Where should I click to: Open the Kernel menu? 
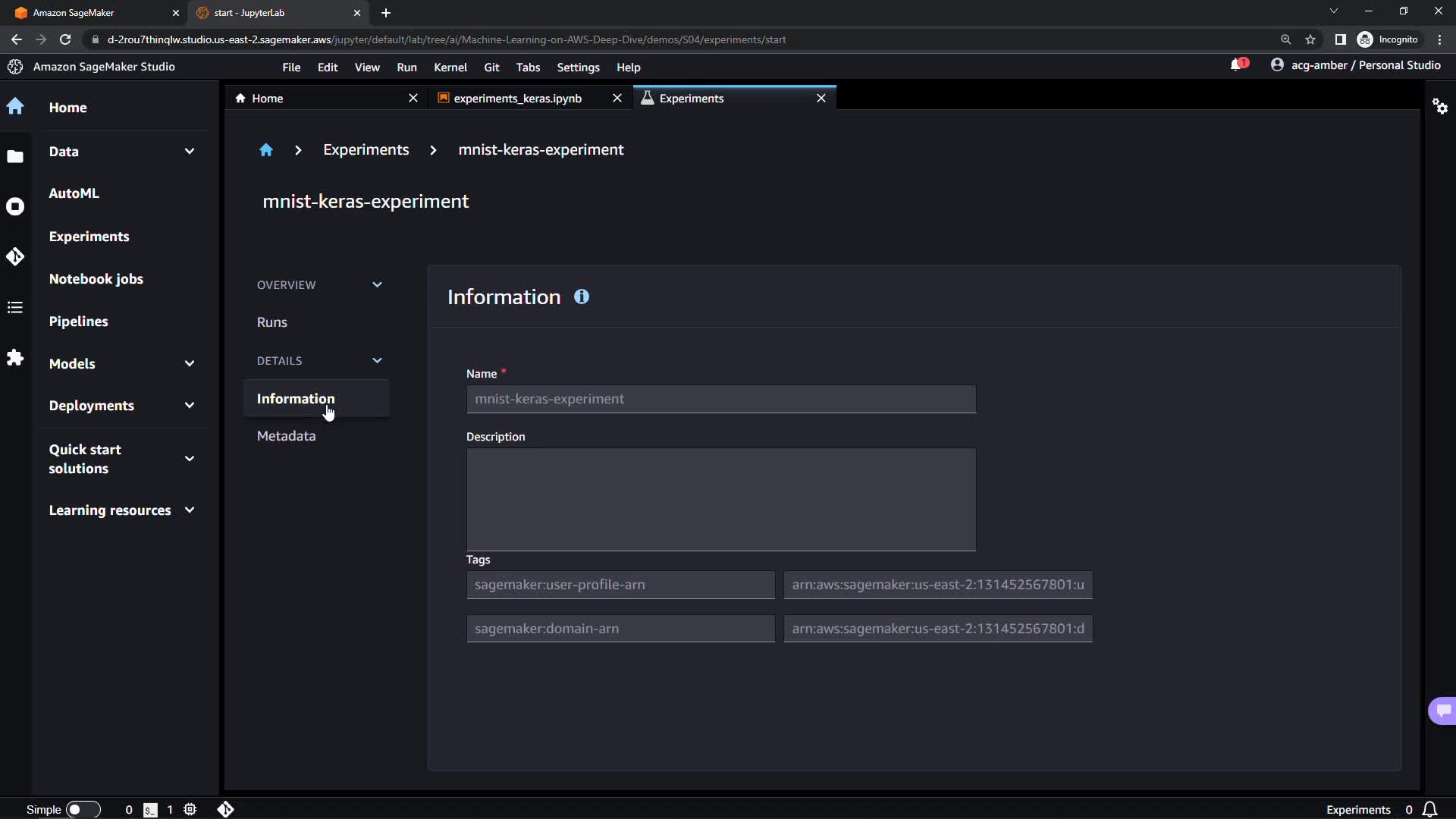click(450, 67)
